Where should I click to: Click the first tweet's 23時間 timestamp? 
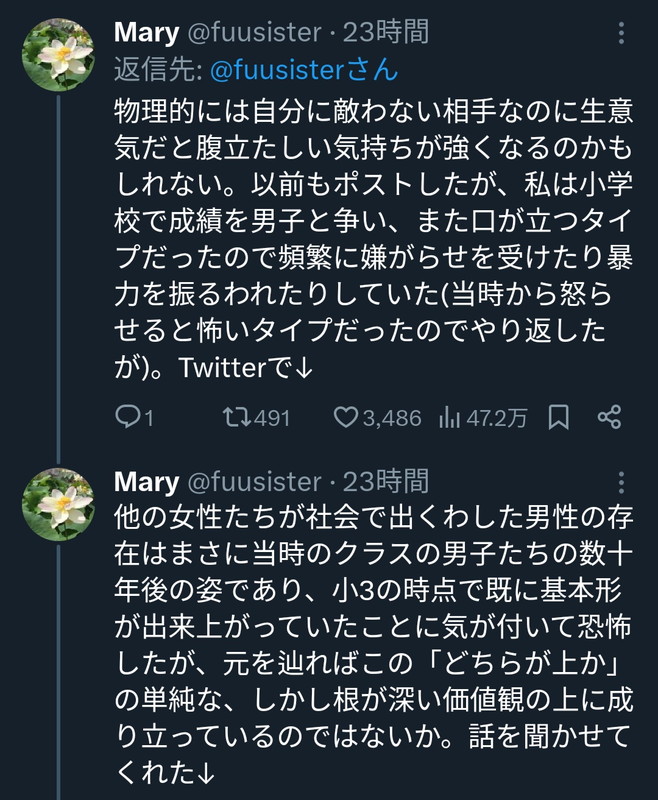pos(386,33)
